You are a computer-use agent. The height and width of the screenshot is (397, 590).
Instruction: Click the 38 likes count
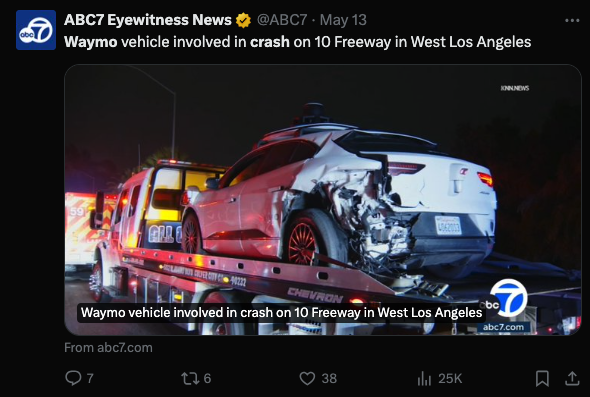[329, 379]
